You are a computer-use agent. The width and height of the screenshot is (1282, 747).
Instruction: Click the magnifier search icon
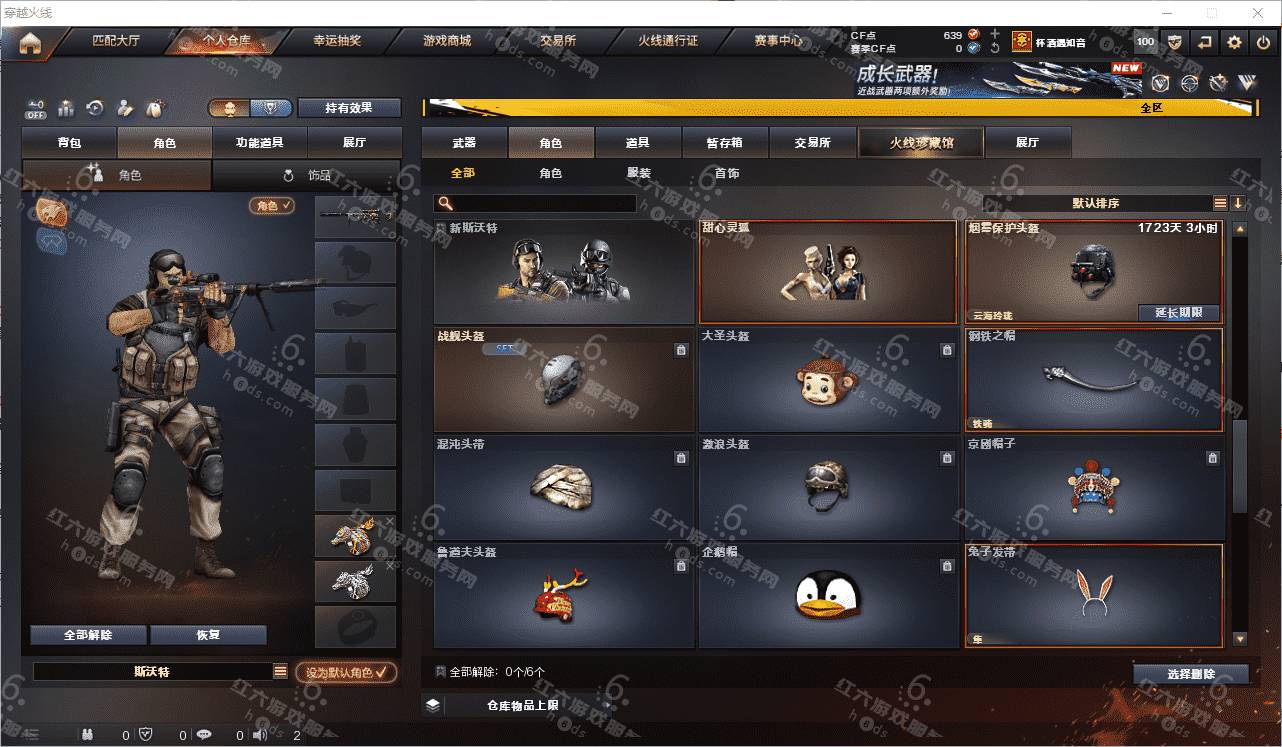(444, 203)
